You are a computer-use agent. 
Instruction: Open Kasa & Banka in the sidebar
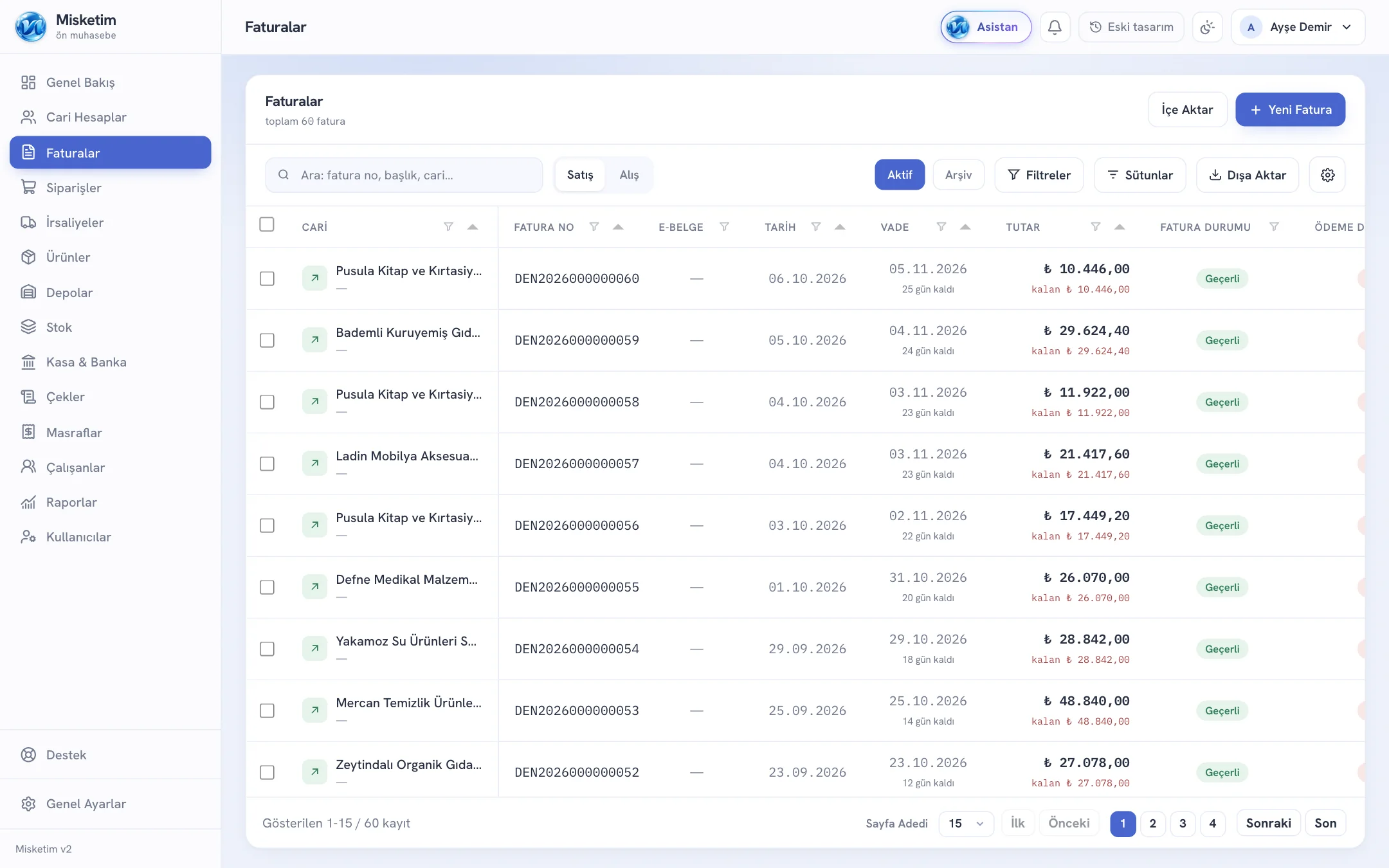[x=111, y=362]
